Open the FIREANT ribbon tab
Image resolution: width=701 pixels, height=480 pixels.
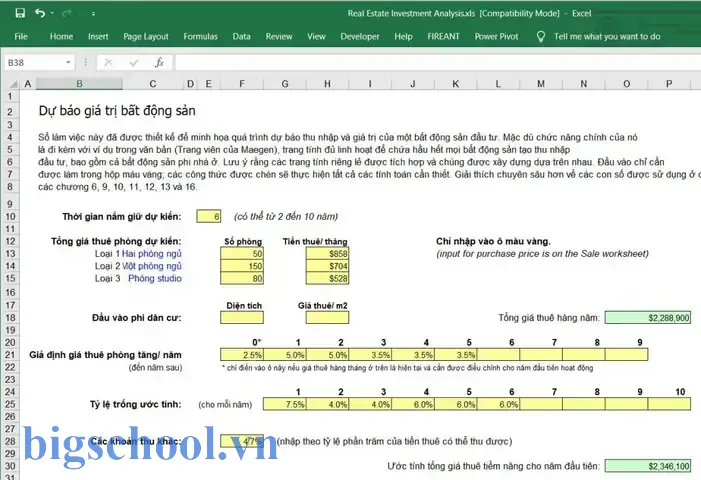pyautogui.click(x=443, y=37)
